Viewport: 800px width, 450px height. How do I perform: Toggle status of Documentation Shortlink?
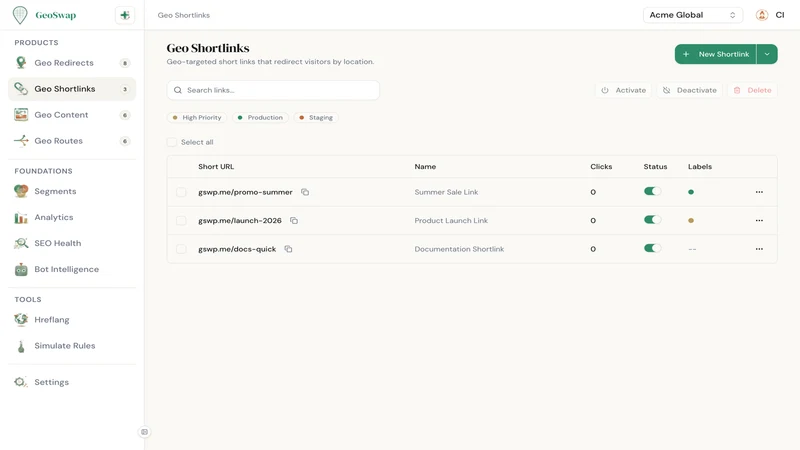(x=652, y=248)
